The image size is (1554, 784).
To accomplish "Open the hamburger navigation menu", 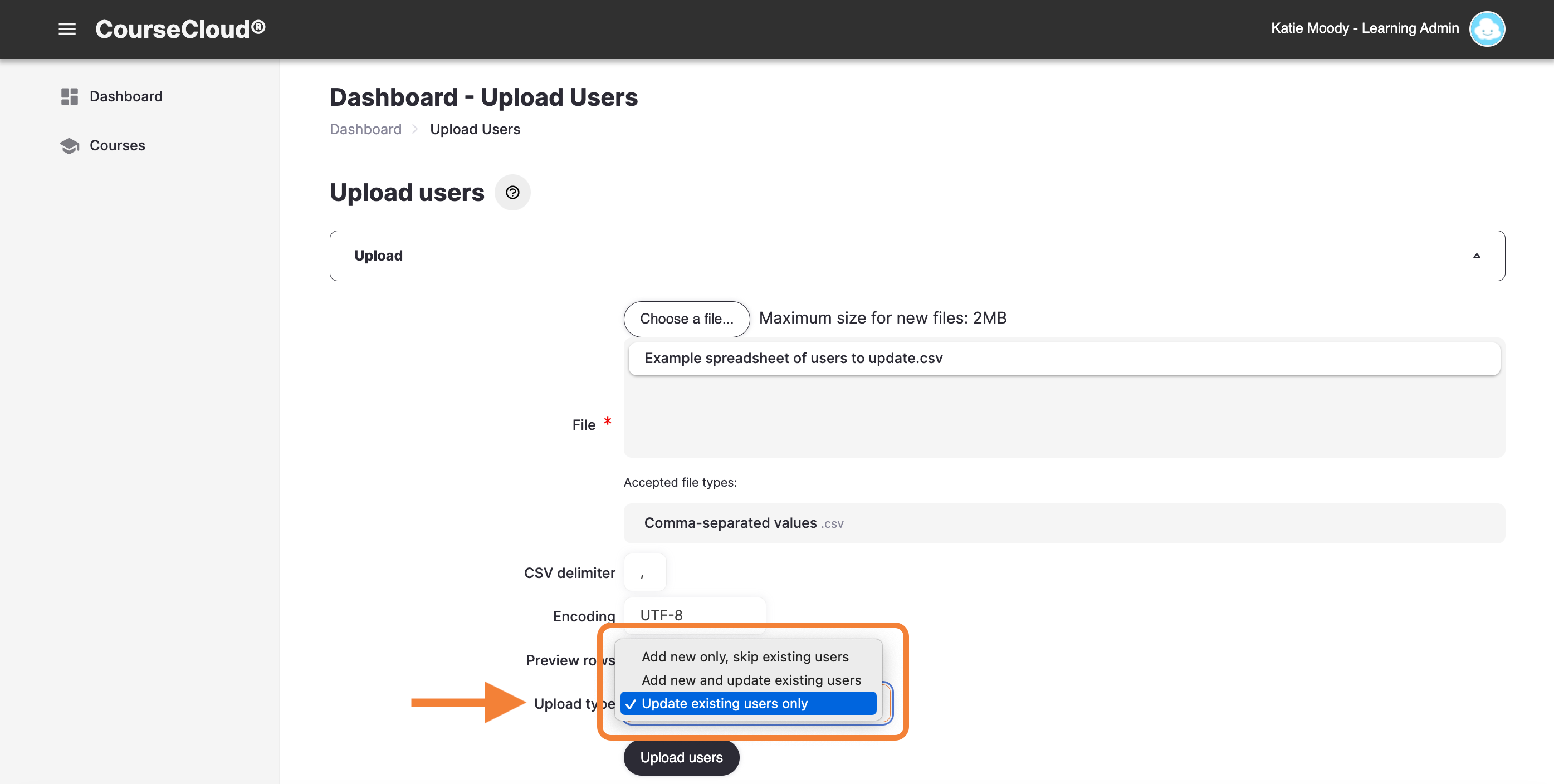I will (67, 29).
